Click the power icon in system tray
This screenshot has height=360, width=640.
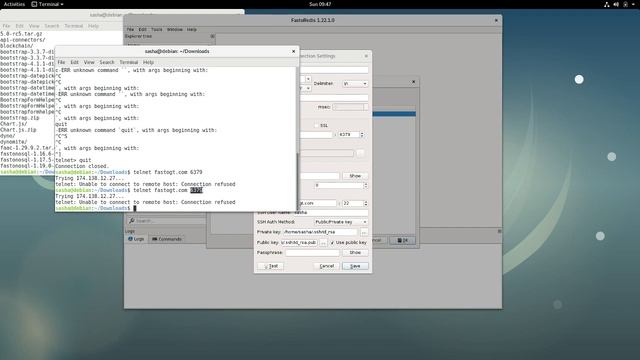pyautogui.click(x=625, y=4)
